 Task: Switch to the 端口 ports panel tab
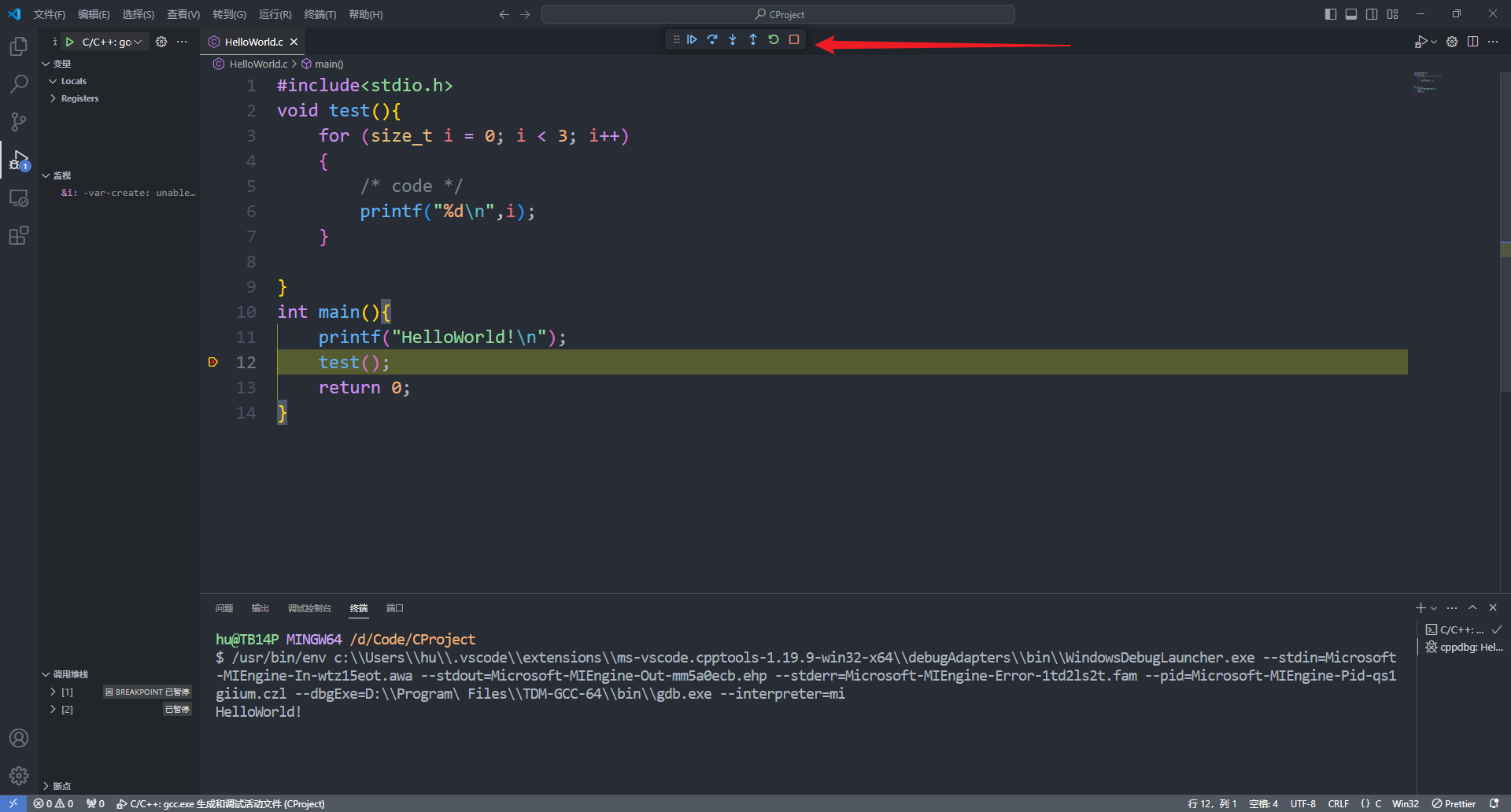pyautogui.click(x=395, y=608)
